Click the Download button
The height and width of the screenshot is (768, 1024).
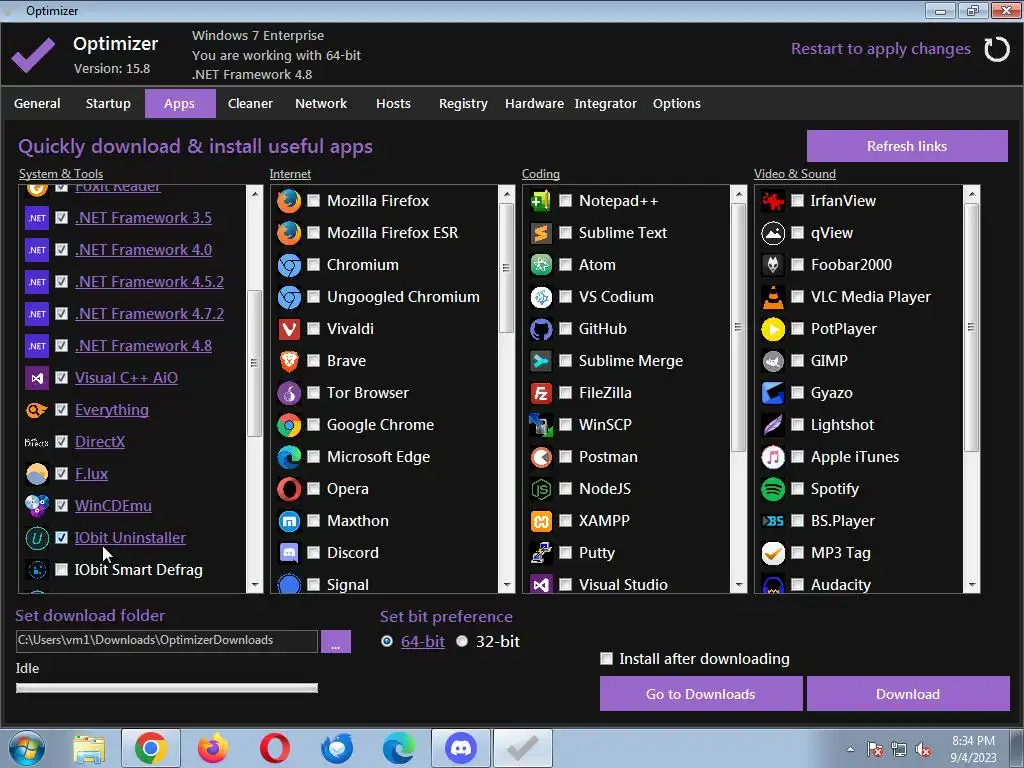pyautogui.click(x=908, y=694)
